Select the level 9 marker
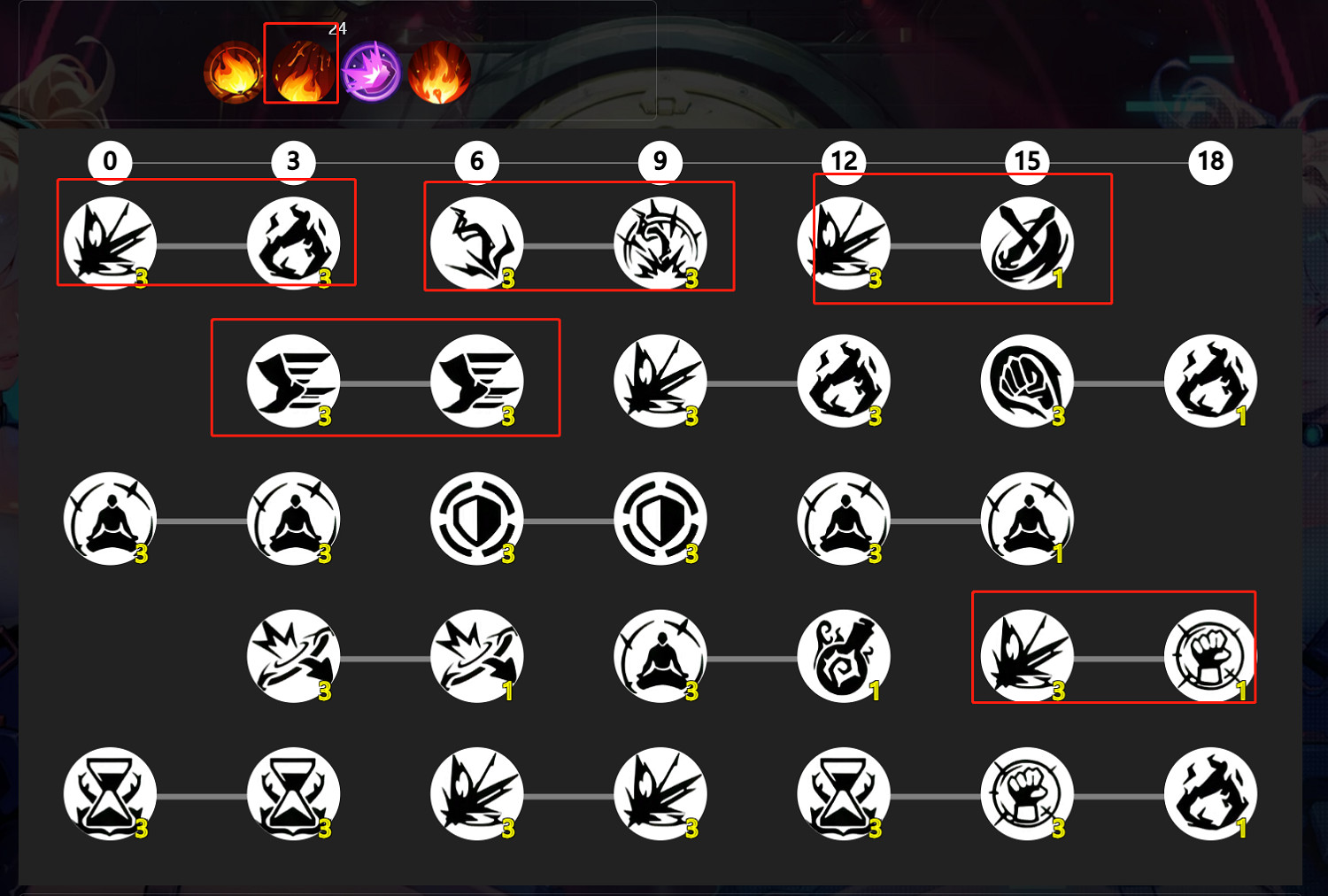This screenshot has width=1328, height=896. pyautogui.click(x=660, y=161)
